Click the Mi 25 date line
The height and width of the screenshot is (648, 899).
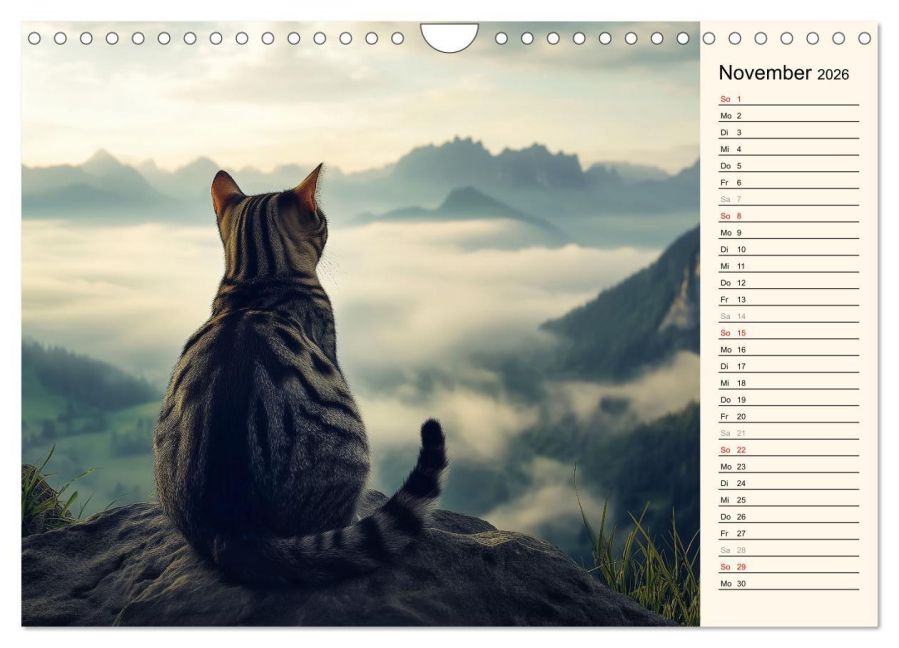tap(788, 500)
